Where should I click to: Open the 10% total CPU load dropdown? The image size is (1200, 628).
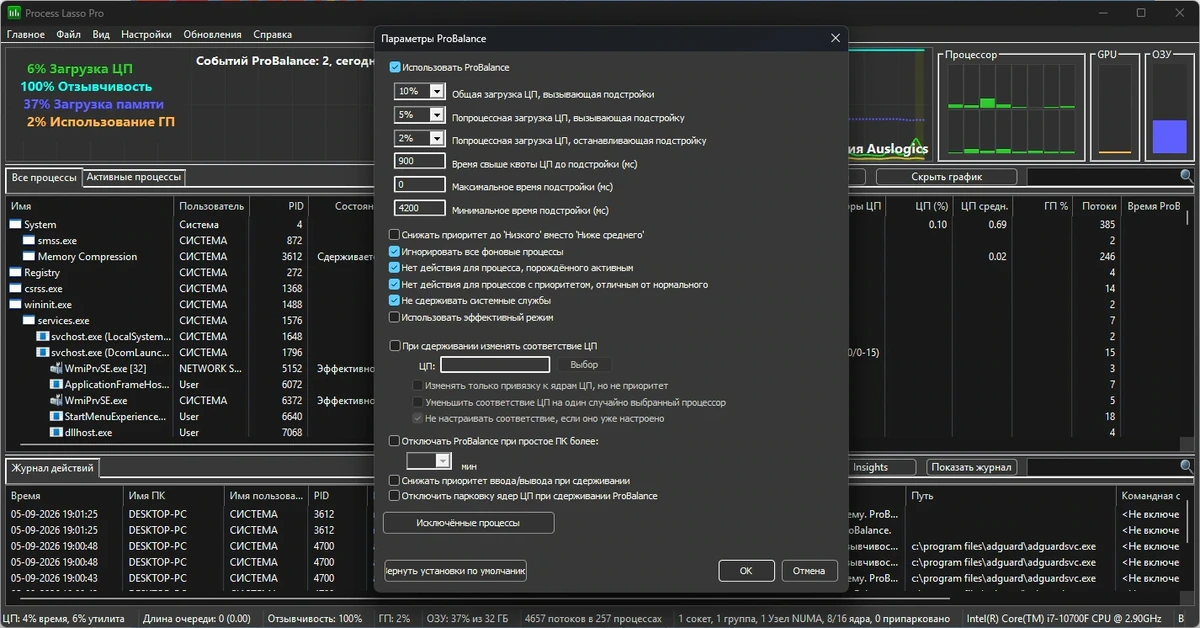[436, 91]
